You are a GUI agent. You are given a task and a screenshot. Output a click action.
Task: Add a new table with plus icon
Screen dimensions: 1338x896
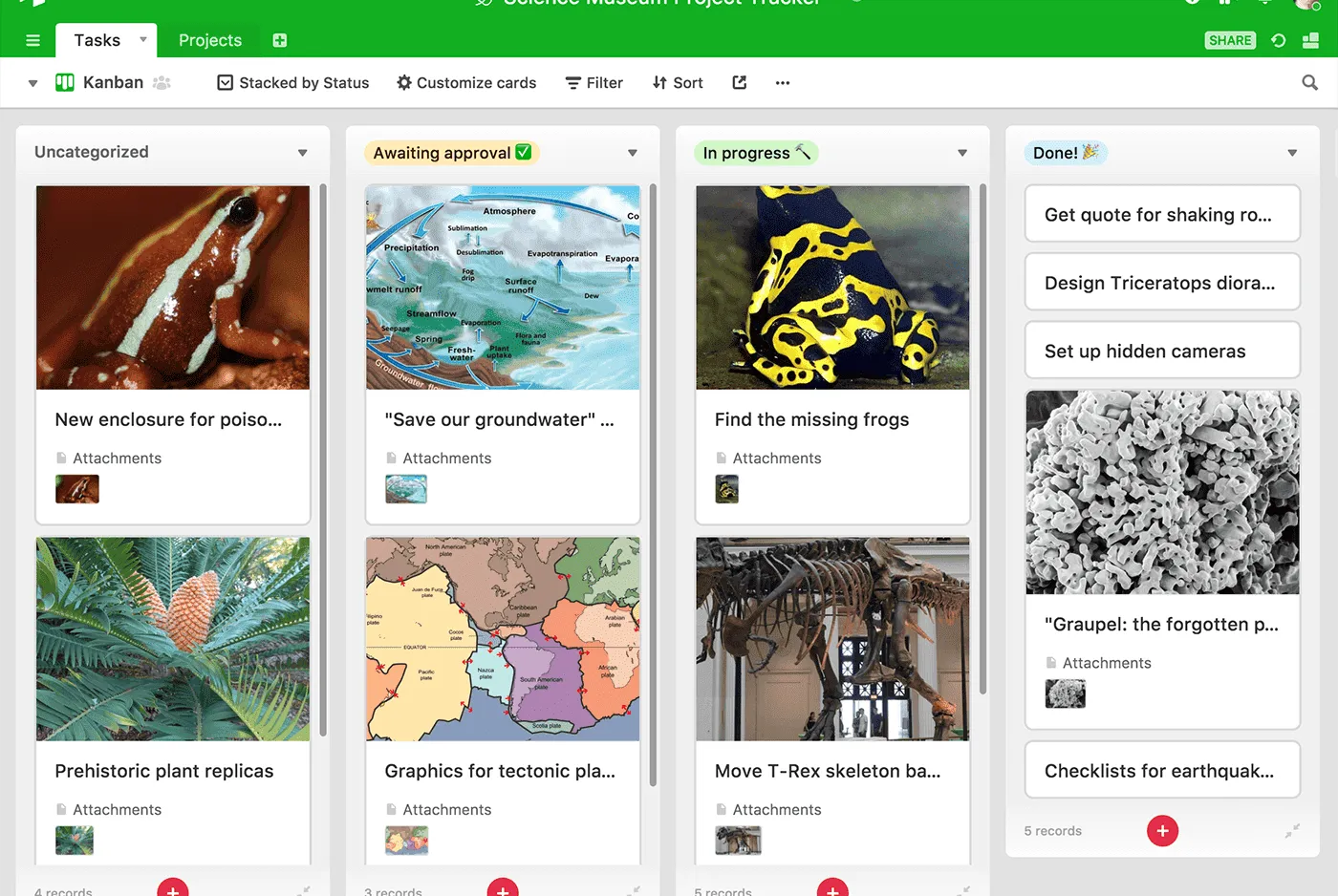(x=280, y=40)
